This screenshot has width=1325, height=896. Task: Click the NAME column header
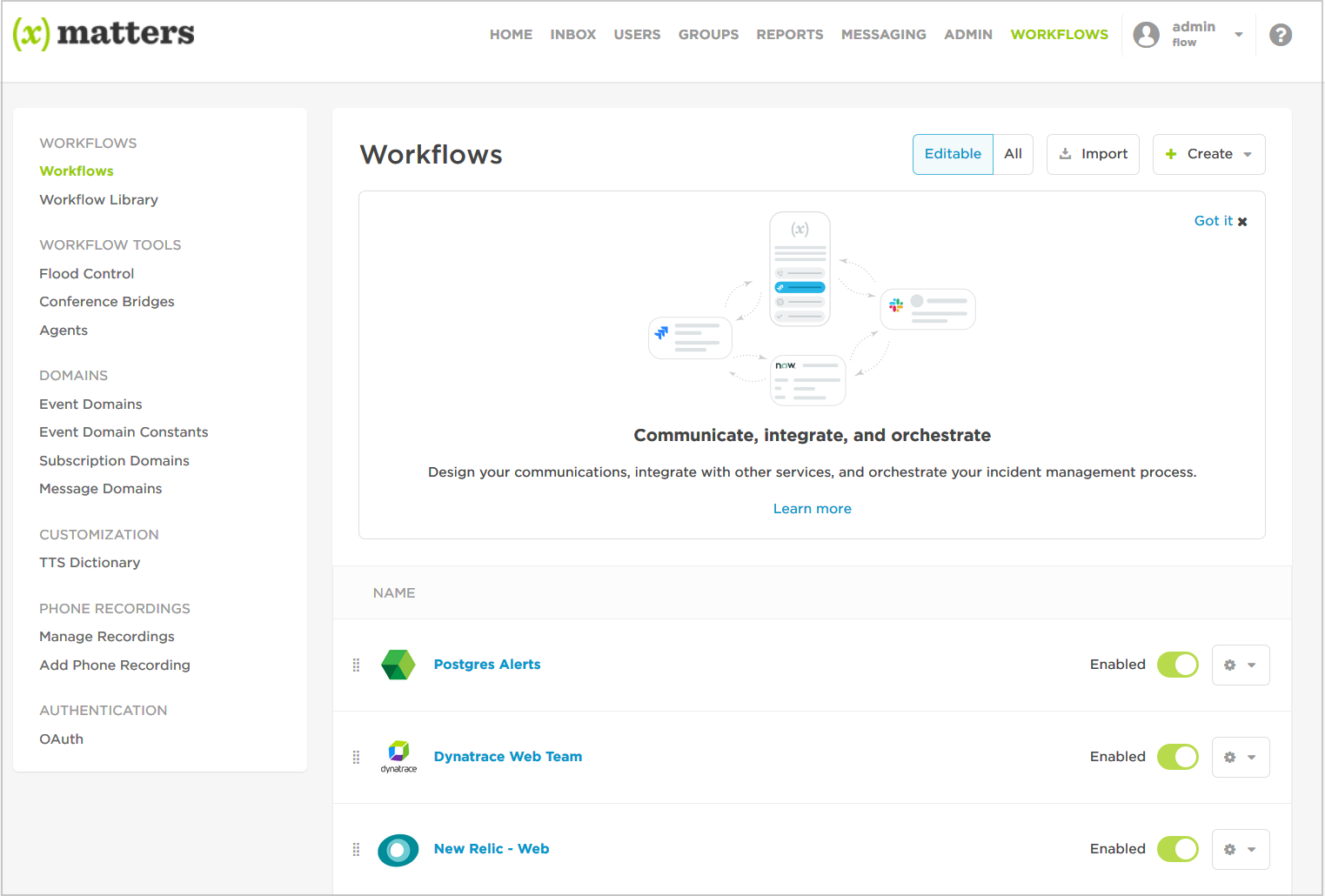[394, 593]
